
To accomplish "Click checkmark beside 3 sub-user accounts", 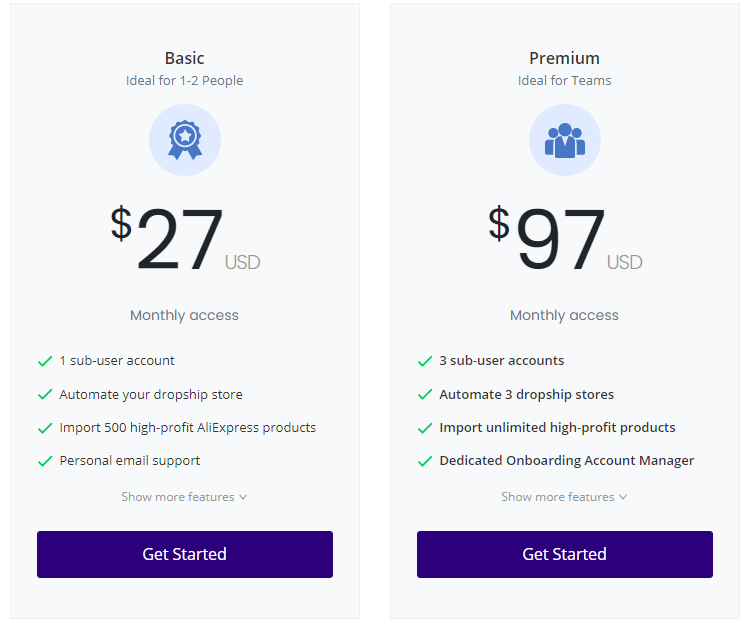I will [425, 361].
